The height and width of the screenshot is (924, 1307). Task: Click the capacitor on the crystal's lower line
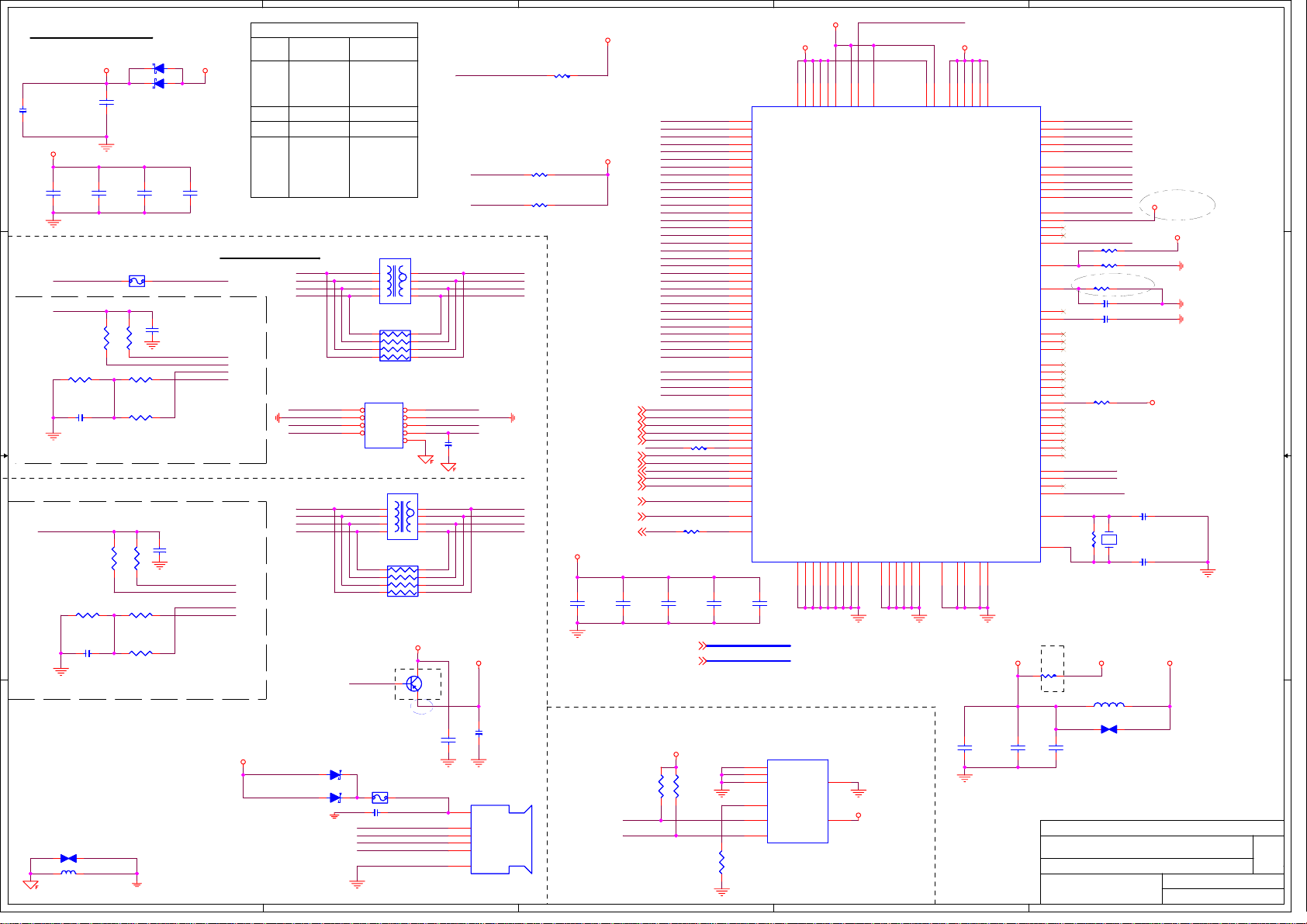[x=1143, y=562]
